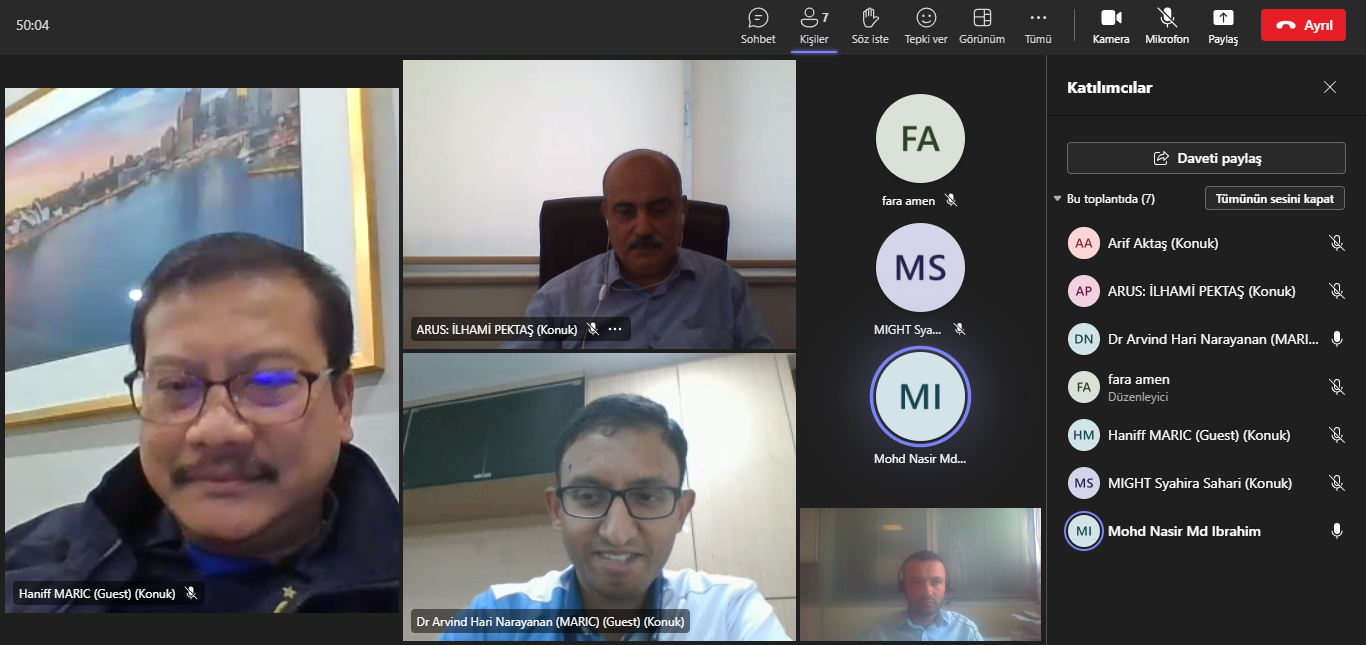Close the Katılımcılar side panel
The width and height of the screenshot is (1366, 645).
1330,87
